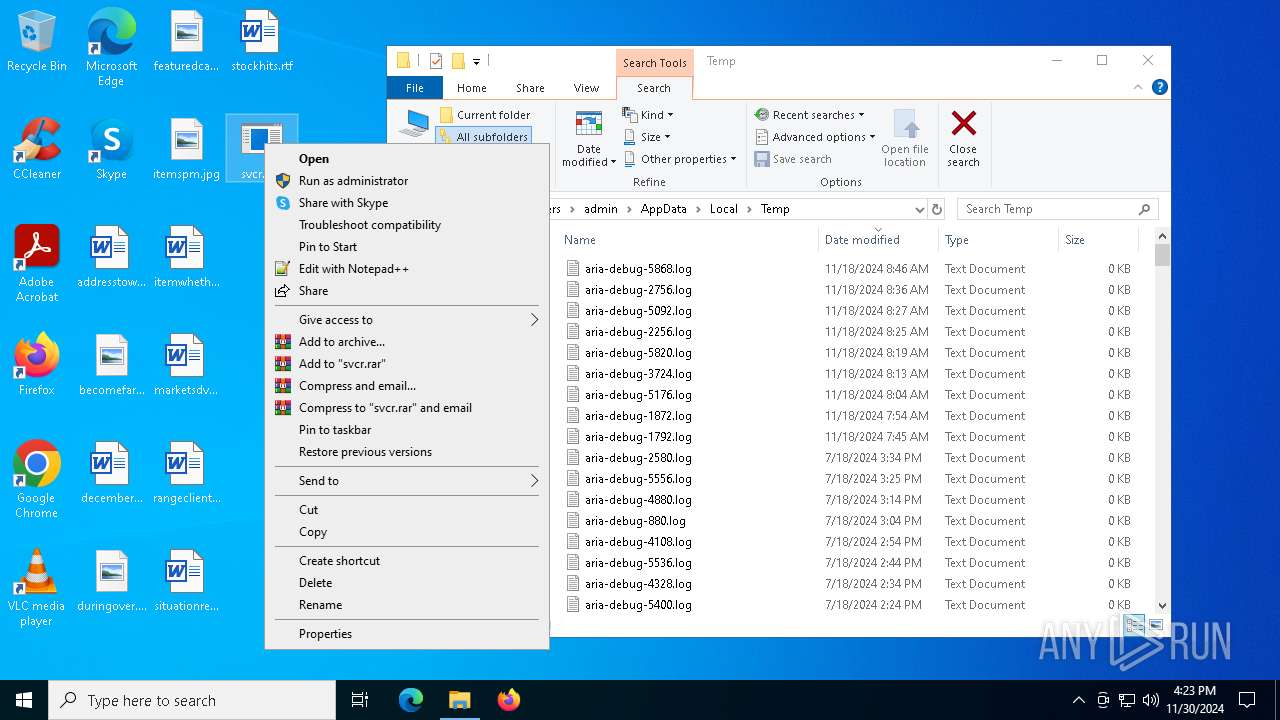Click the taskbar search box
Image resolution: width=1280 pixels, height=720 pixels.
[192, 700]
